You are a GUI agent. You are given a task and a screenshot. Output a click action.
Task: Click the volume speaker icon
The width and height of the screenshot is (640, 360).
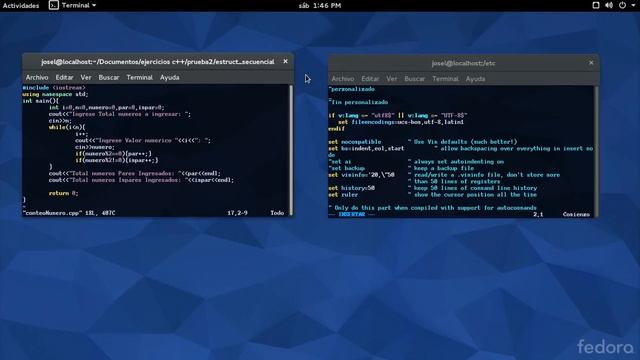point(609,5)
